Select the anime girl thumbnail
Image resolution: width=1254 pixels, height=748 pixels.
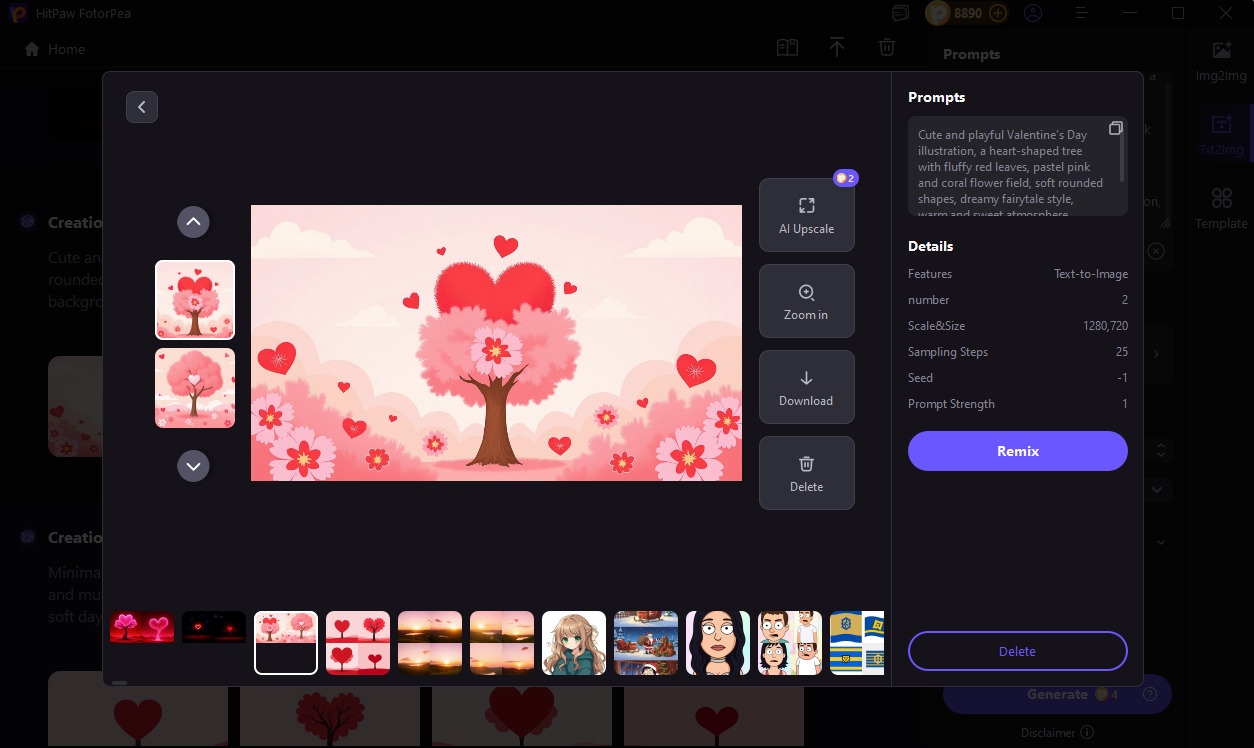tap(573, 642)
